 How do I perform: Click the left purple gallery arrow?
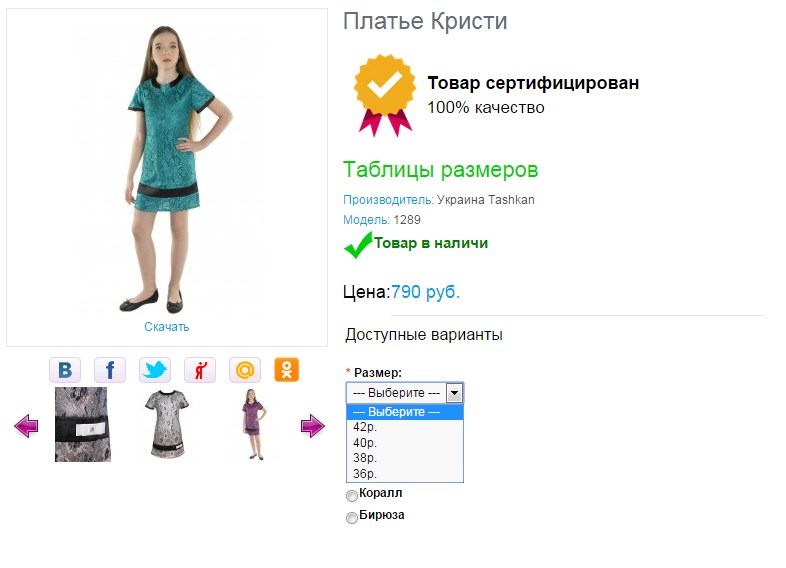(x=26, y=426)
